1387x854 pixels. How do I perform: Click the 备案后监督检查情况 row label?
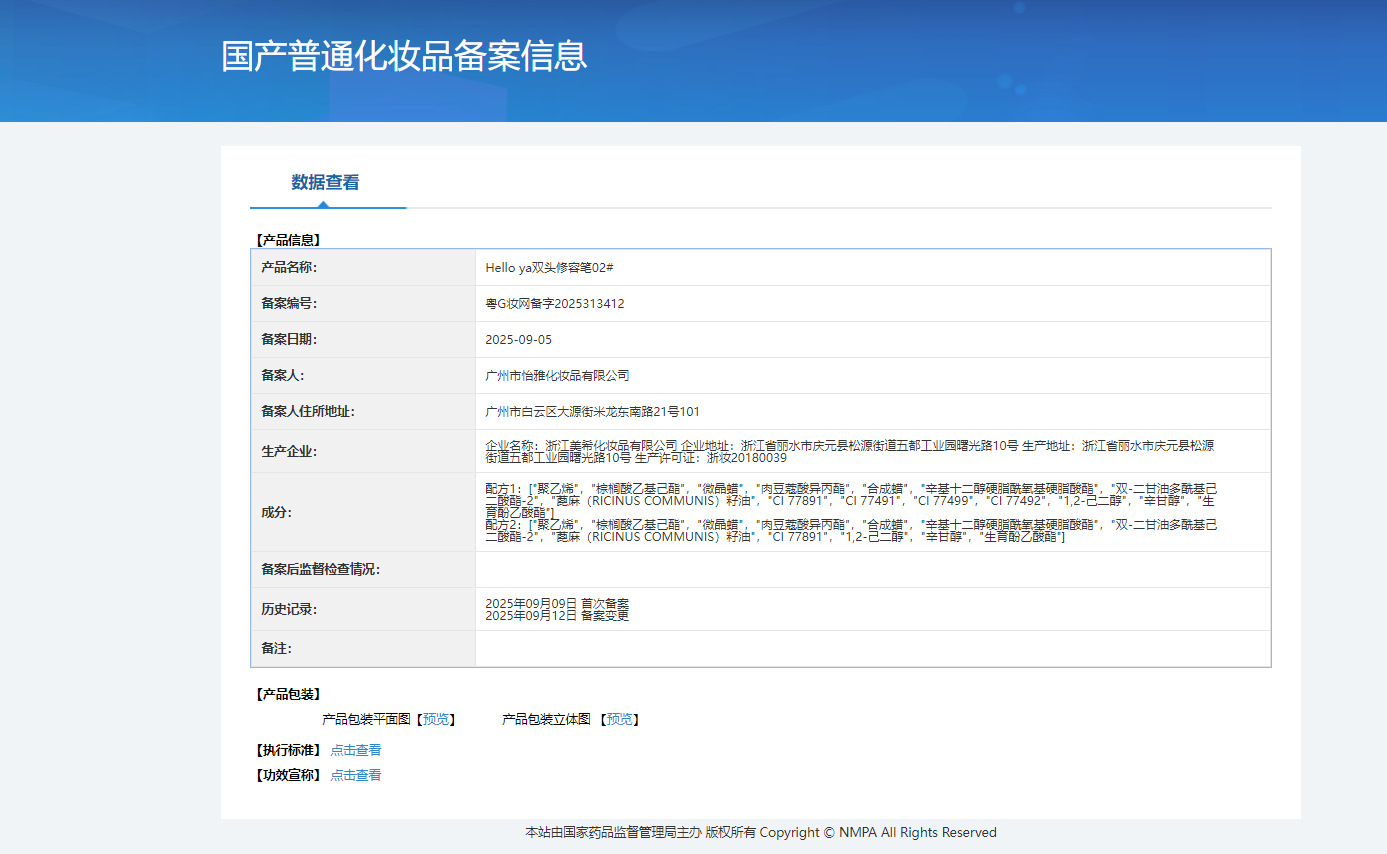coord(321,569)
